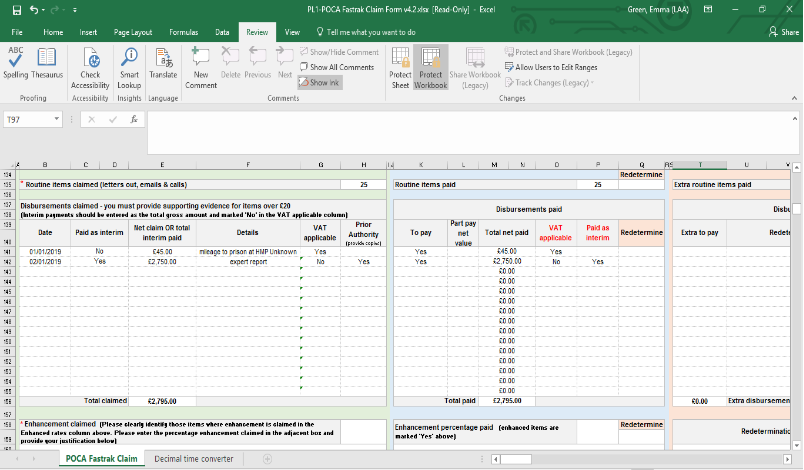Insert a New Comment
The width and height of the screenshot is (804, 470).
[x=200, y=62]
